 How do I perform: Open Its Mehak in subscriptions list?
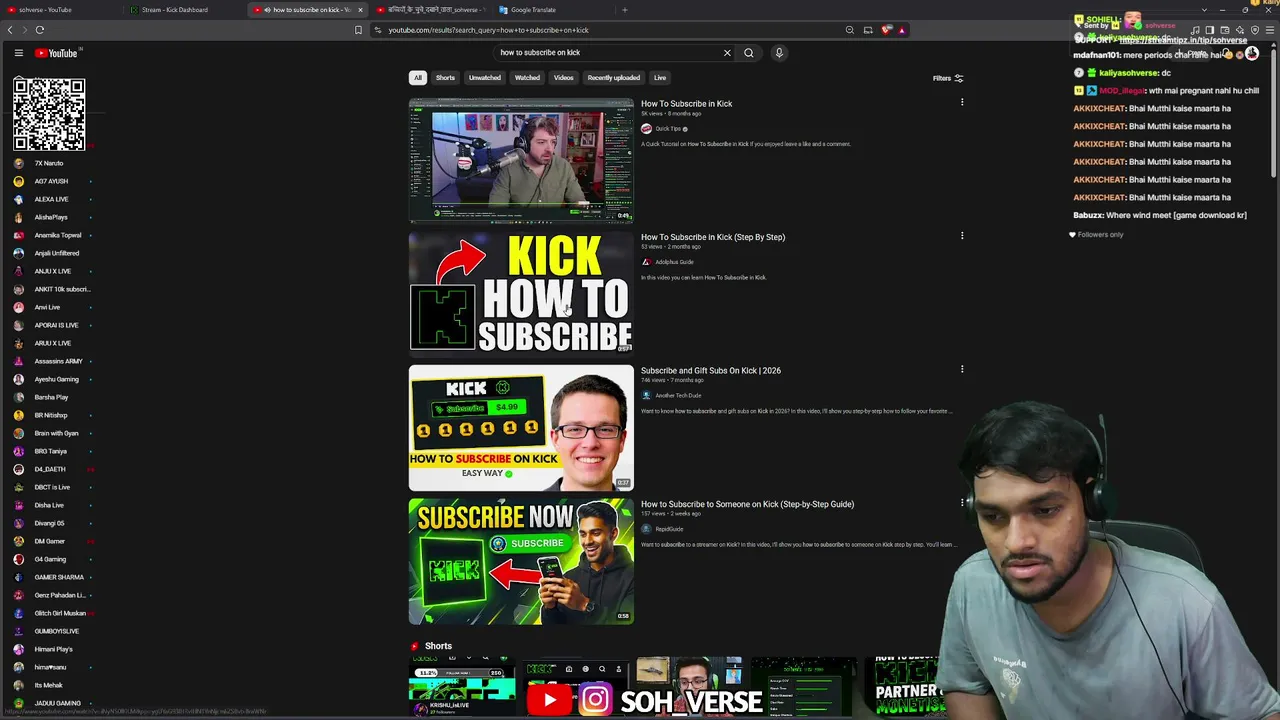click(50, 685)
